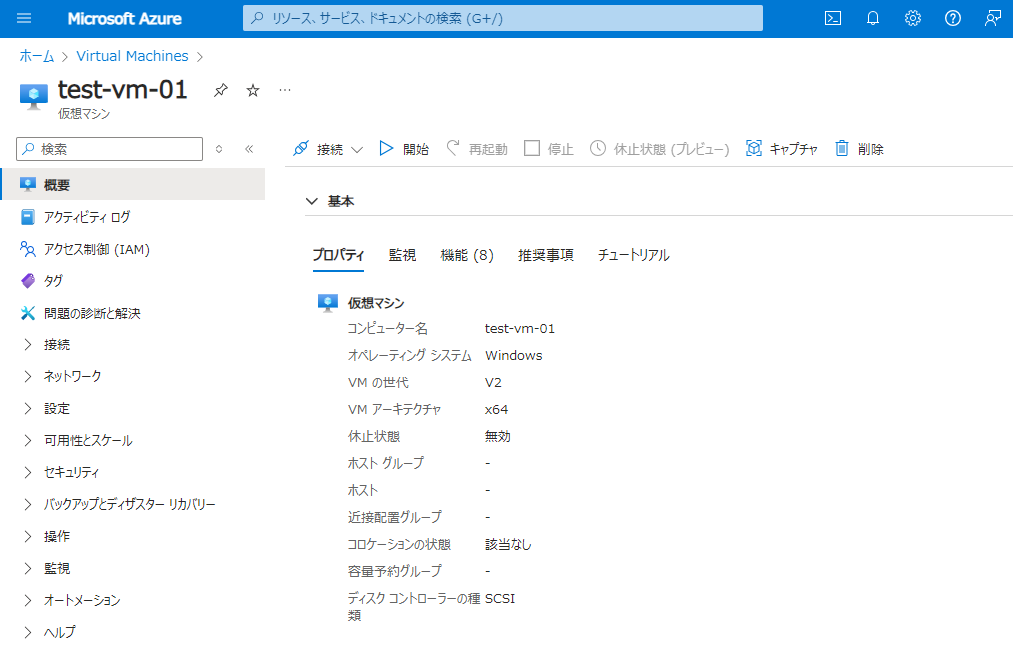
Task: Pin test-vm-01 to dashboard
Action: click(221, 90)
